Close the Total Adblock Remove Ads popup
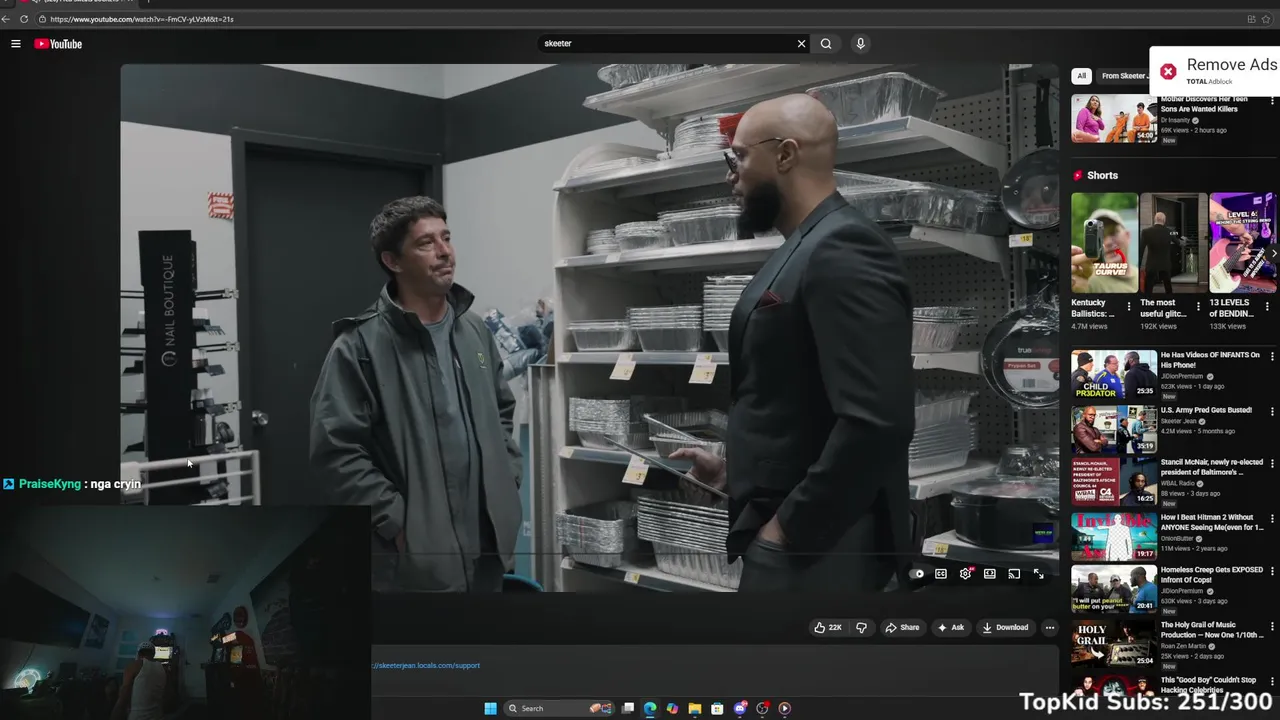The height and width of the screenshot is (720, 1280). pyautogui.click(x=1168, y=71)
